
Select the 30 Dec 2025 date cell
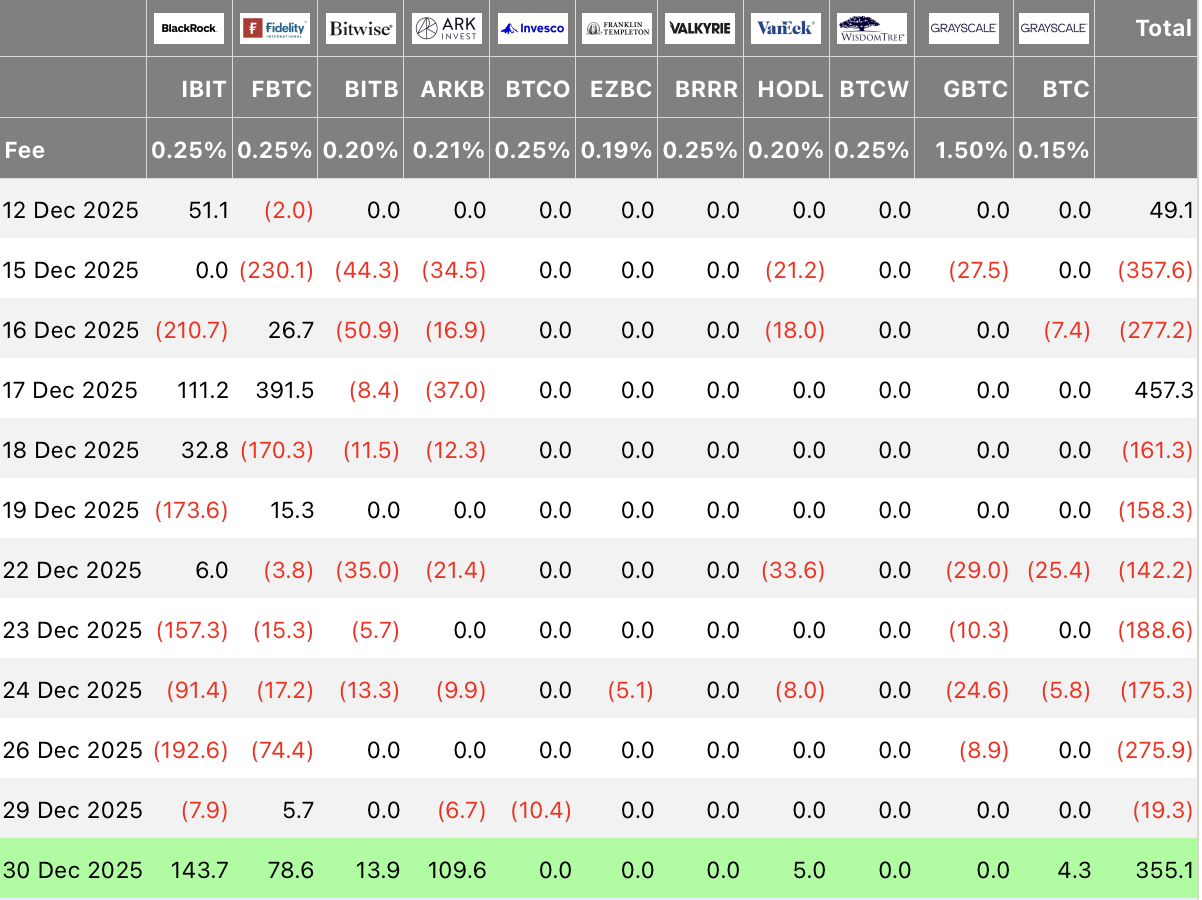(x=72, y=870)
